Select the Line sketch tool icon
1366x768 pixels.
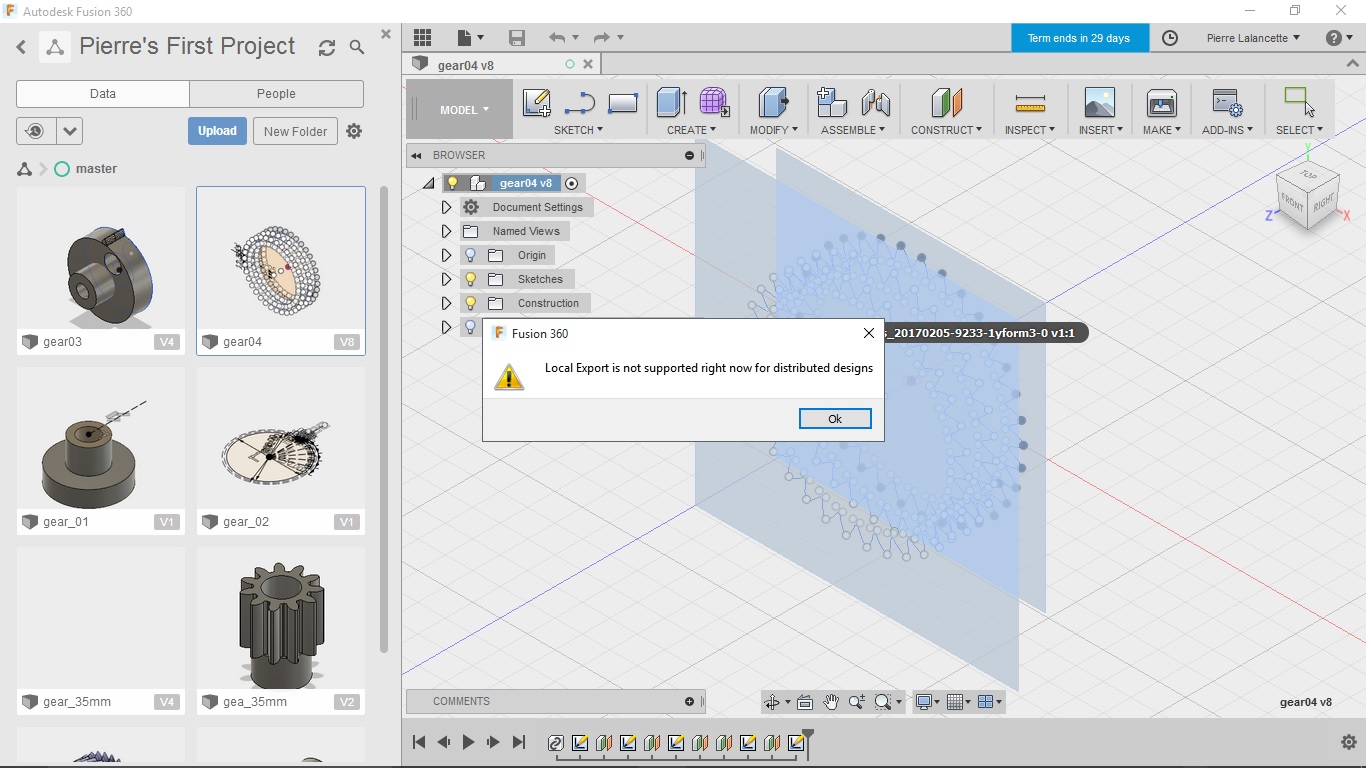(579, 102)
